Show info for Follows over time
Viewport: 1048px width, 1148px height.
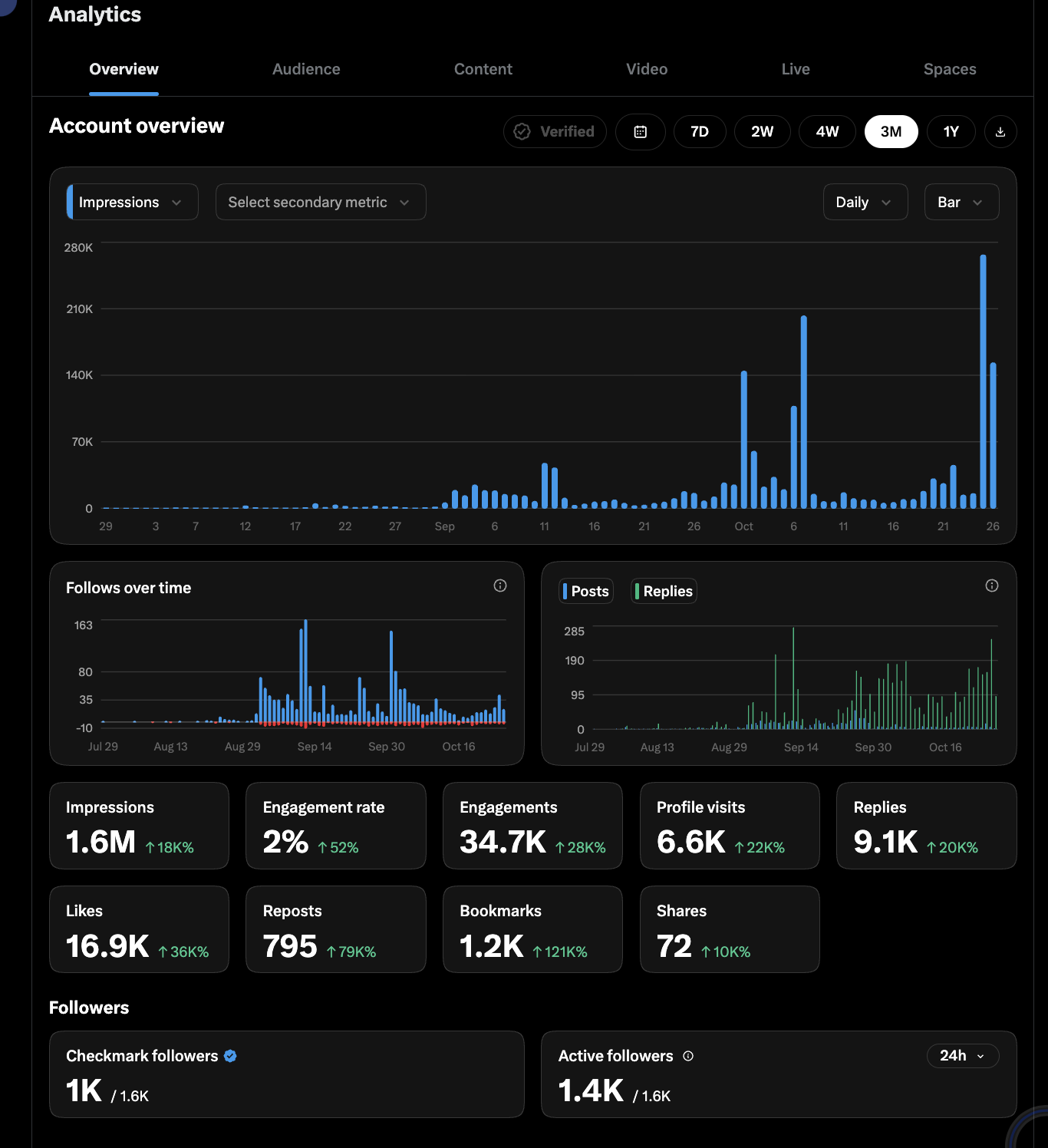(500, 586)
